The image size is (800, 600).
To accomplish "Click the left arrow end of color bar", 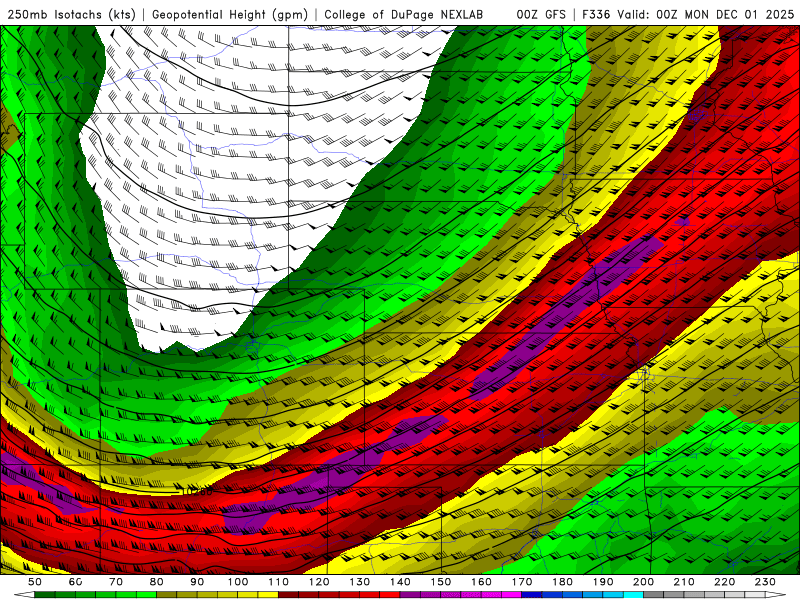I will (x=24, y=594).
